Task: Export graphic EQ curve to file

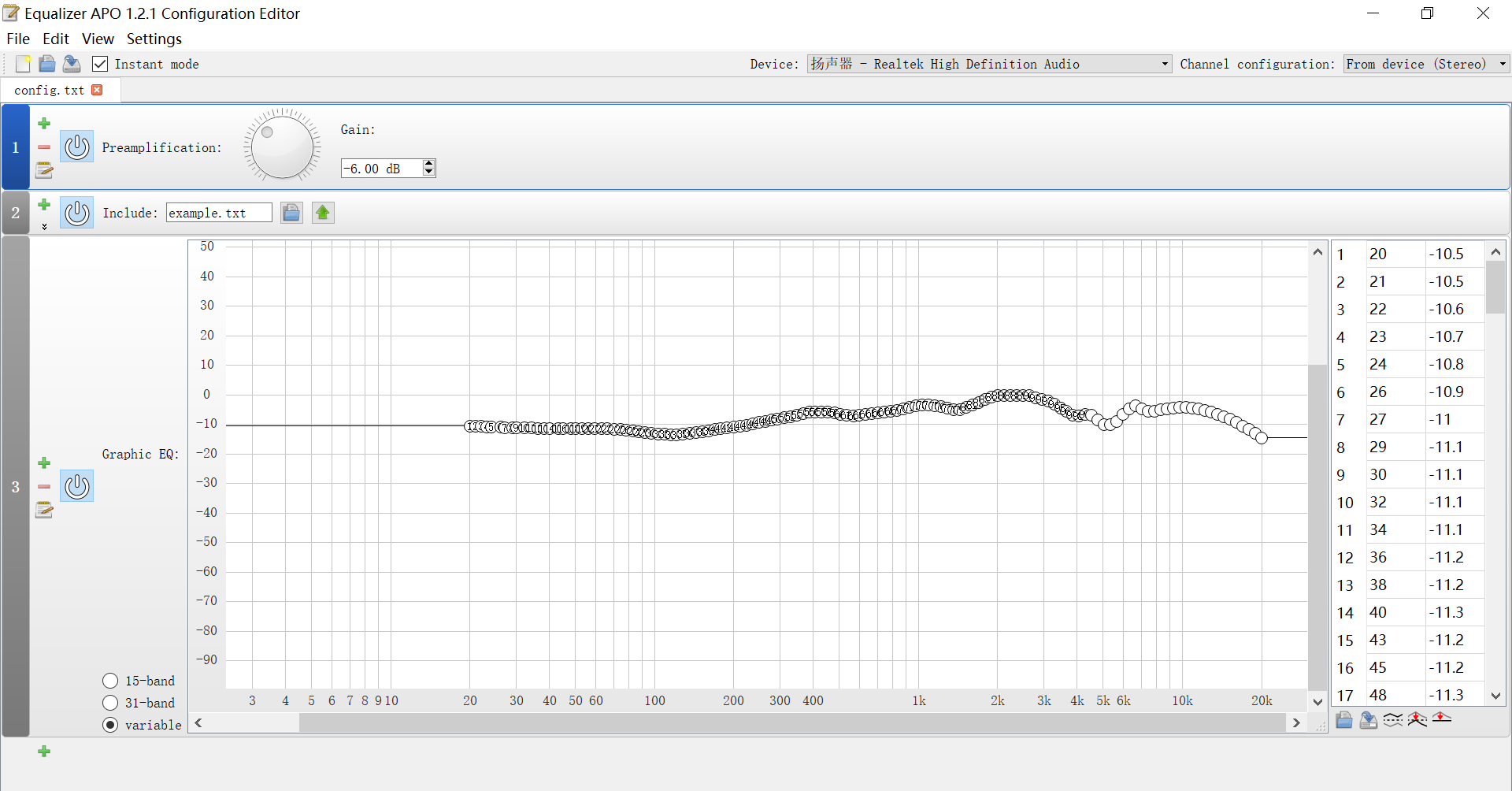Action: (1369, 719)
